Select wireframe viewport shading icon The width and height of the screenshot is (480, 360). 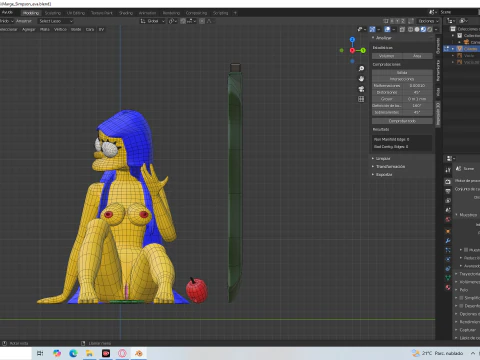pyautogui.click(x=410, y=29)
